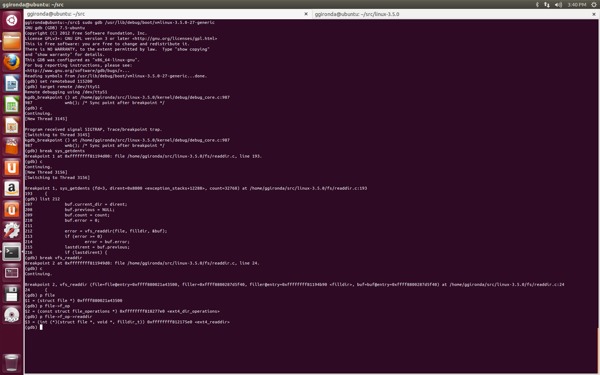Open the Amazon launcher icon
600x375 pixels.
click(x=11, y=188)
